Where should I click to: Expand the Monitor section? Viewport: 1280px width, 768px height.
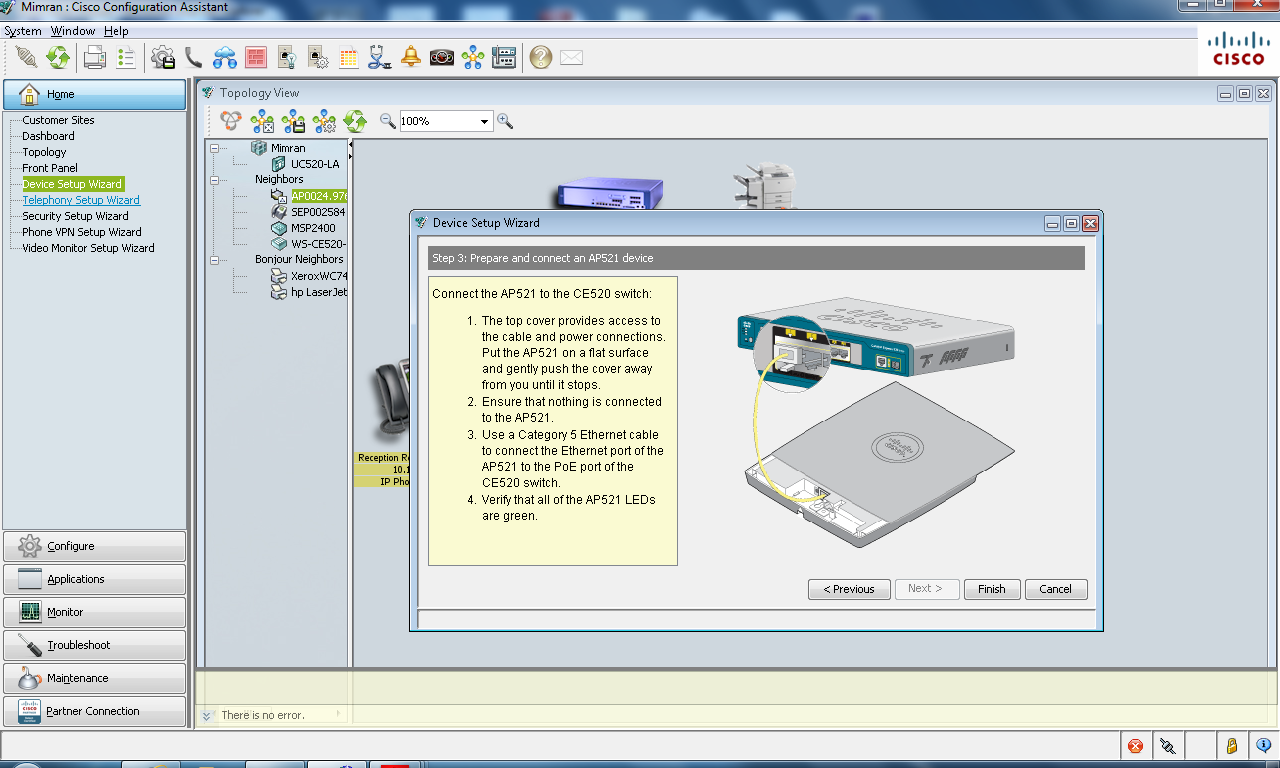point(94,612)
